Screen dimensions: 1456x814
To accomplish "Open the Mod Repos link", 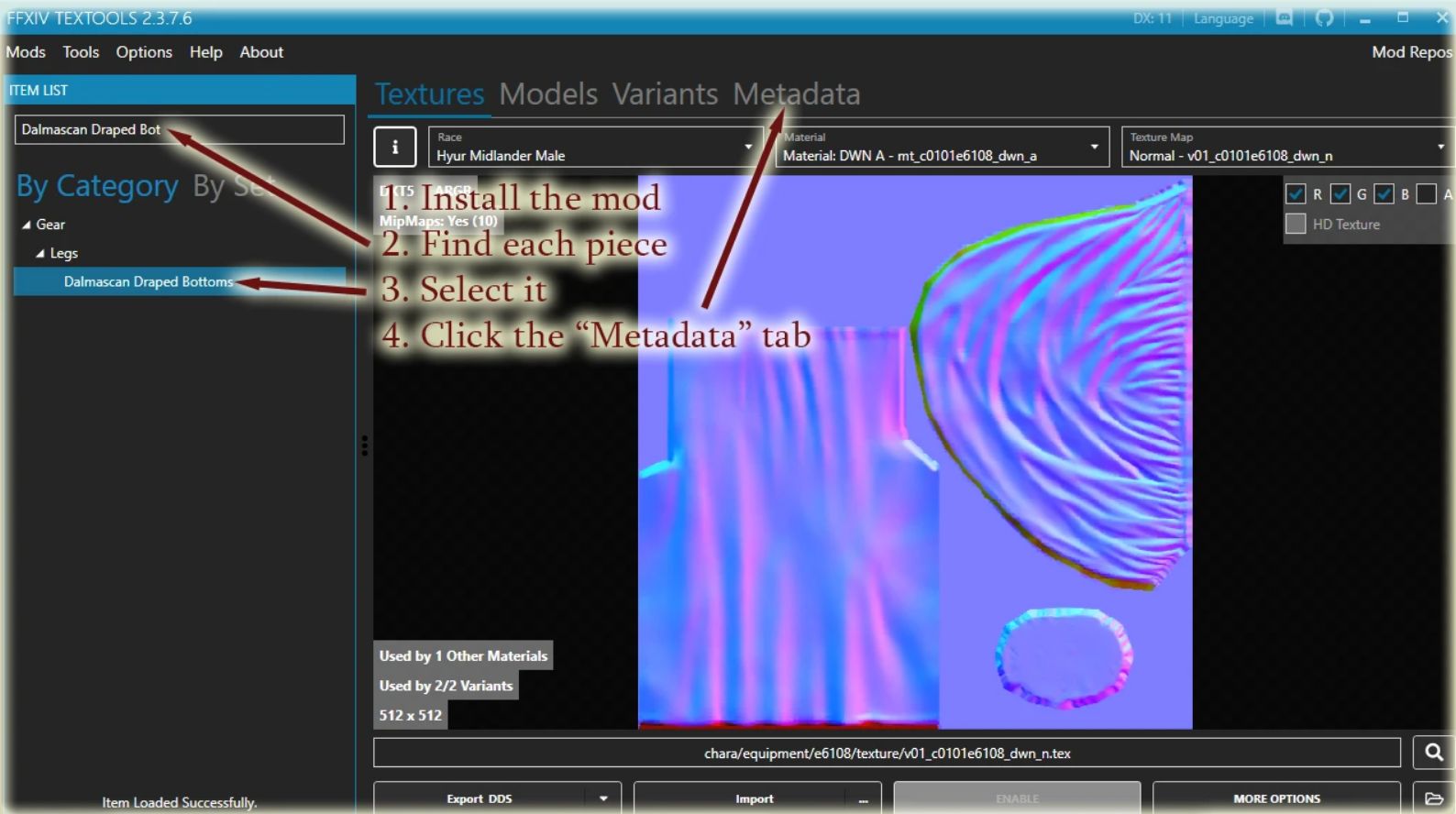I will point(1412,52).
